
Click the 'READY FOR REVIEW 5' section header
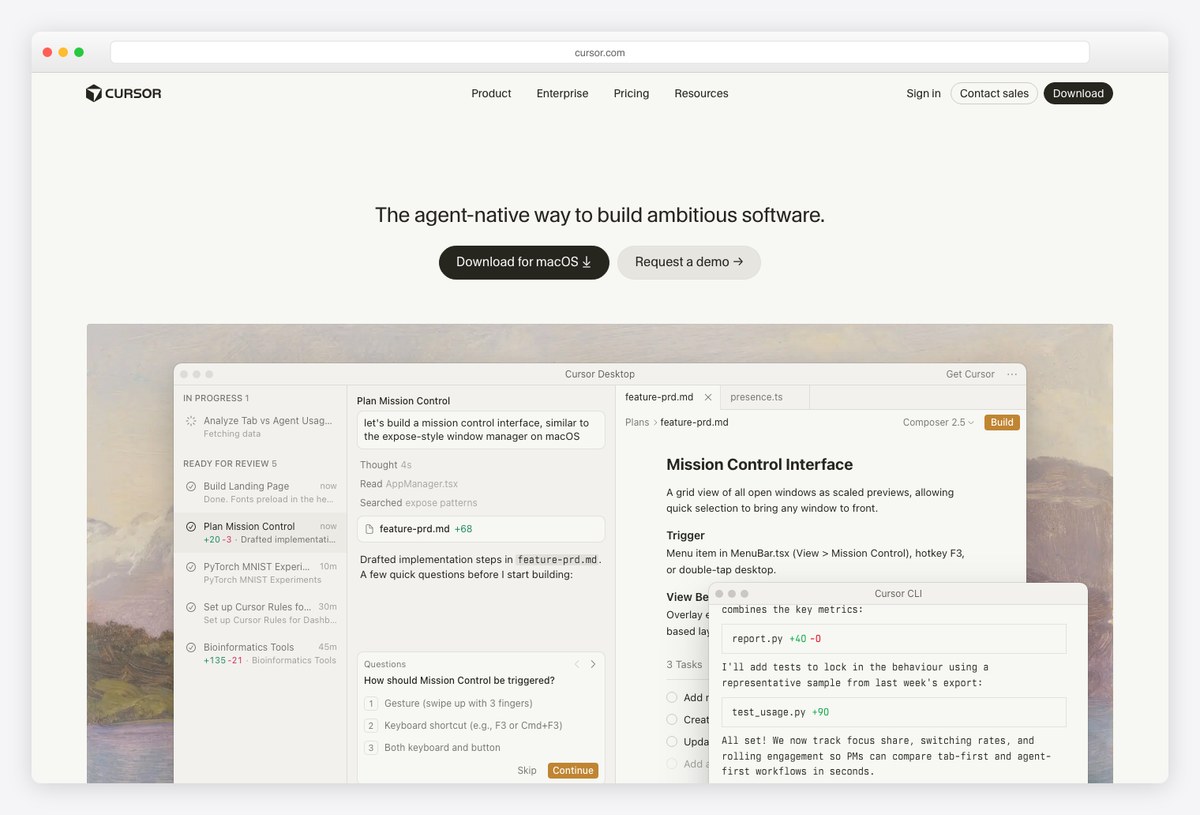[x=230, y=464]
